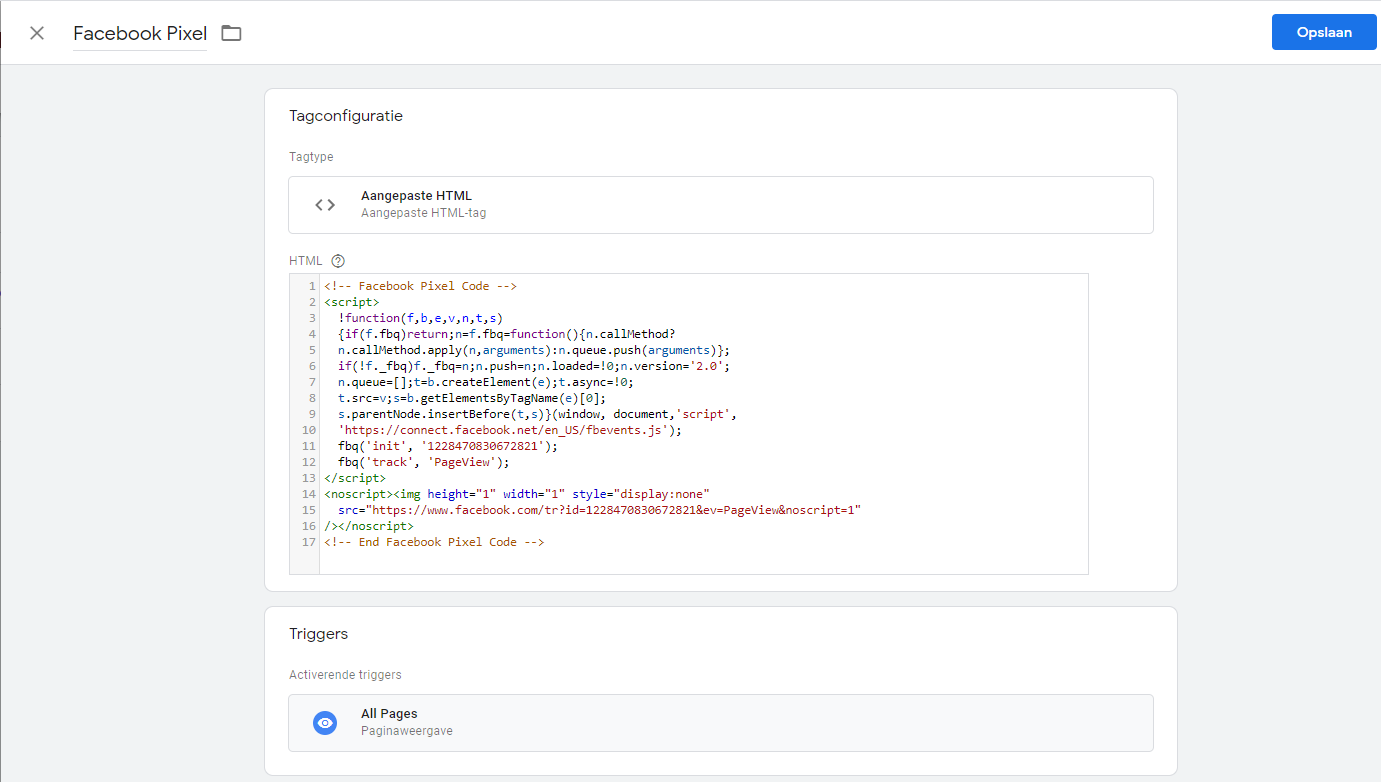Click the n.queue=[] createElement code line
This screenshot has width=1381, height=782.
[x=486, y=382]
